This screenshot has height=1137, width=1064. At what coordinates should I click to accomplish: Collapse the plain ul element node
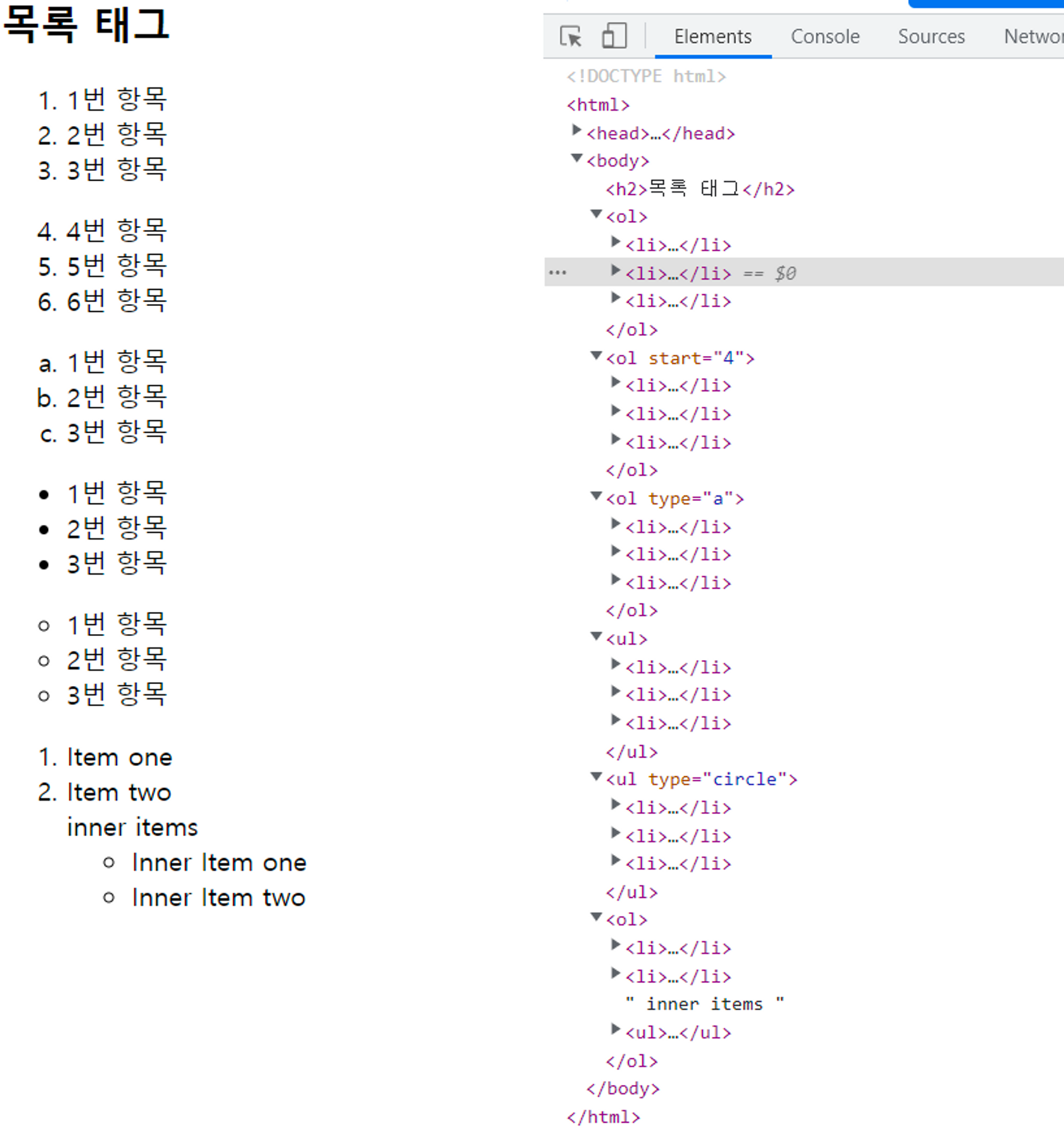click(596, 636)
